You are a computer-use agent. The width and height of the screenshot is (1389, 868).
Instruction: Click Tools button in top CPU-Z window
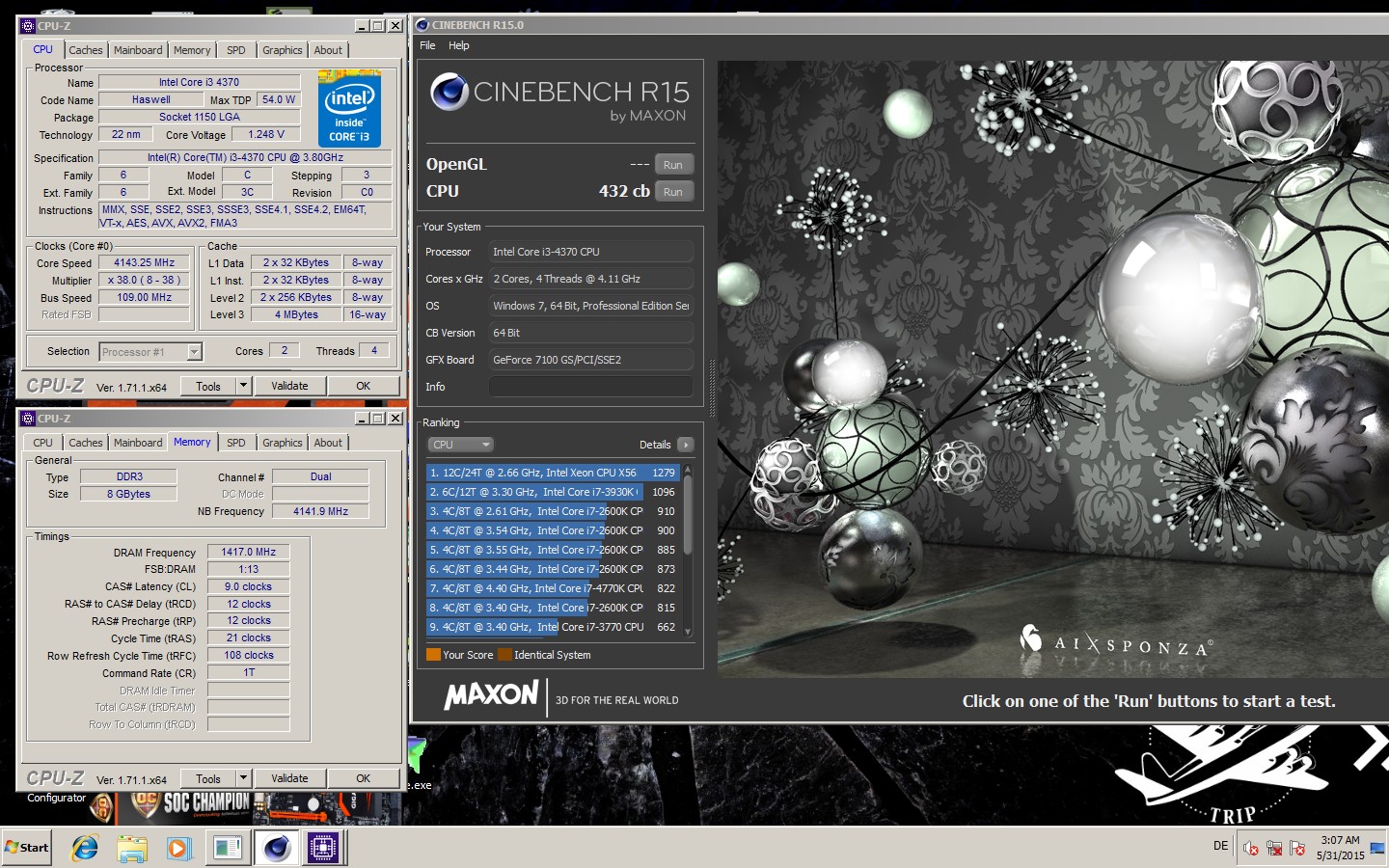click(208, 386)
